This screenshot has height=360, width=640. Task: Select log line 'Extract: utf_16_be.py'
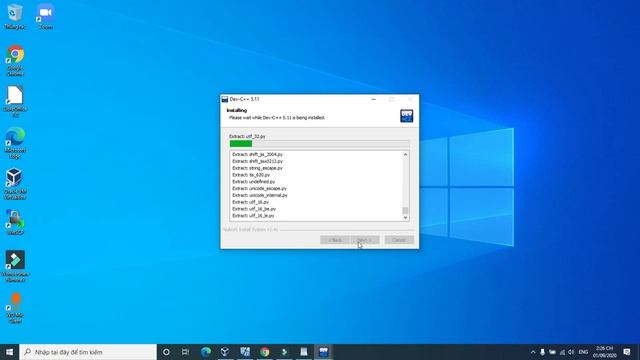click(254, 209)
